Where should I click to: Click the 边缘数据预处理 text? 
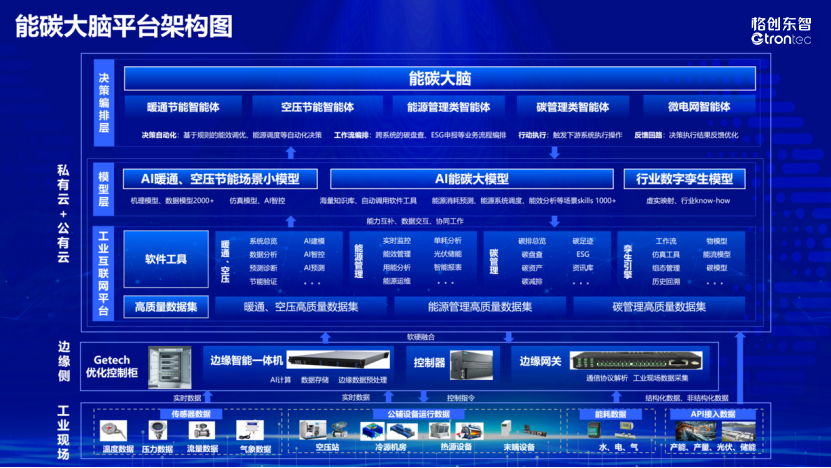(x=363, y=379)
